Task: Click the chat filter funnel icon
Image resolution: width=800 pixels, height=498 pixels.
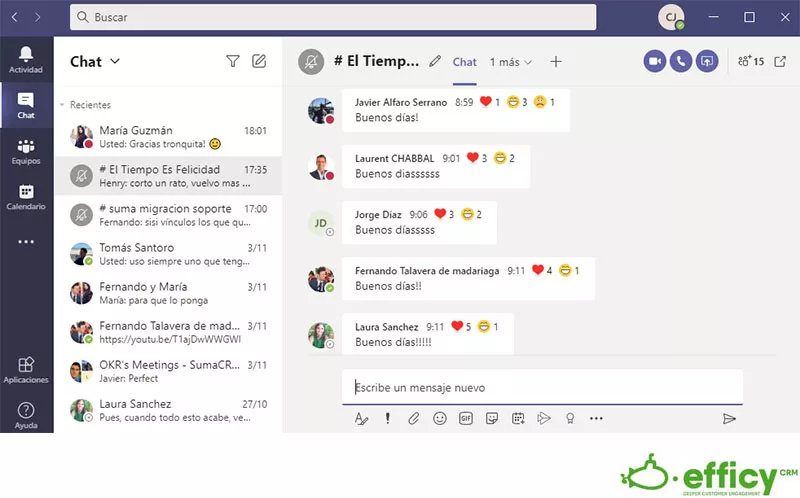Action: pos(233,62)
